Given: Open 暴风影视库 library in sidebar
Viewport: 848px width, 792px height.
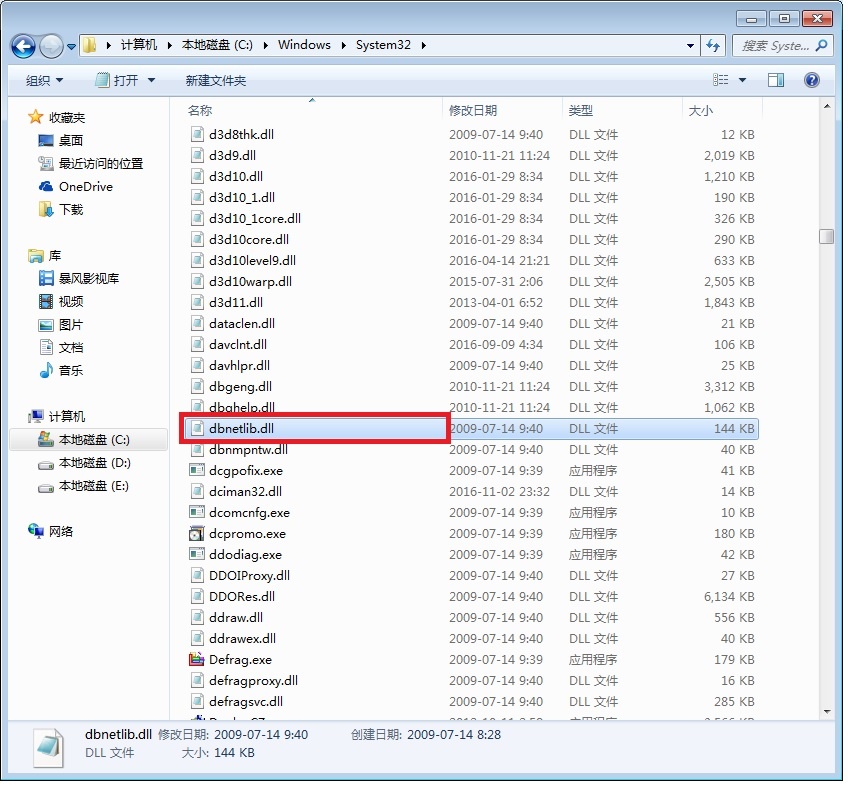Looking at the screenshot, I should tap(88, 279).
